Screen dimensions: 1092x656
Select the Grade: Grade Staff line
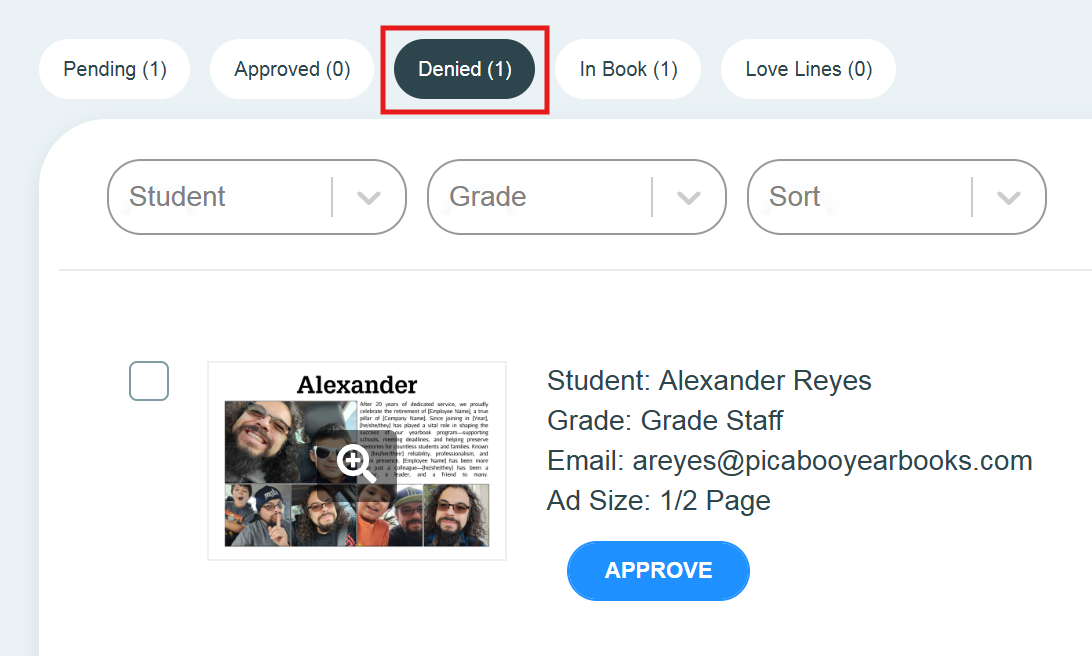tap(665, 420)
